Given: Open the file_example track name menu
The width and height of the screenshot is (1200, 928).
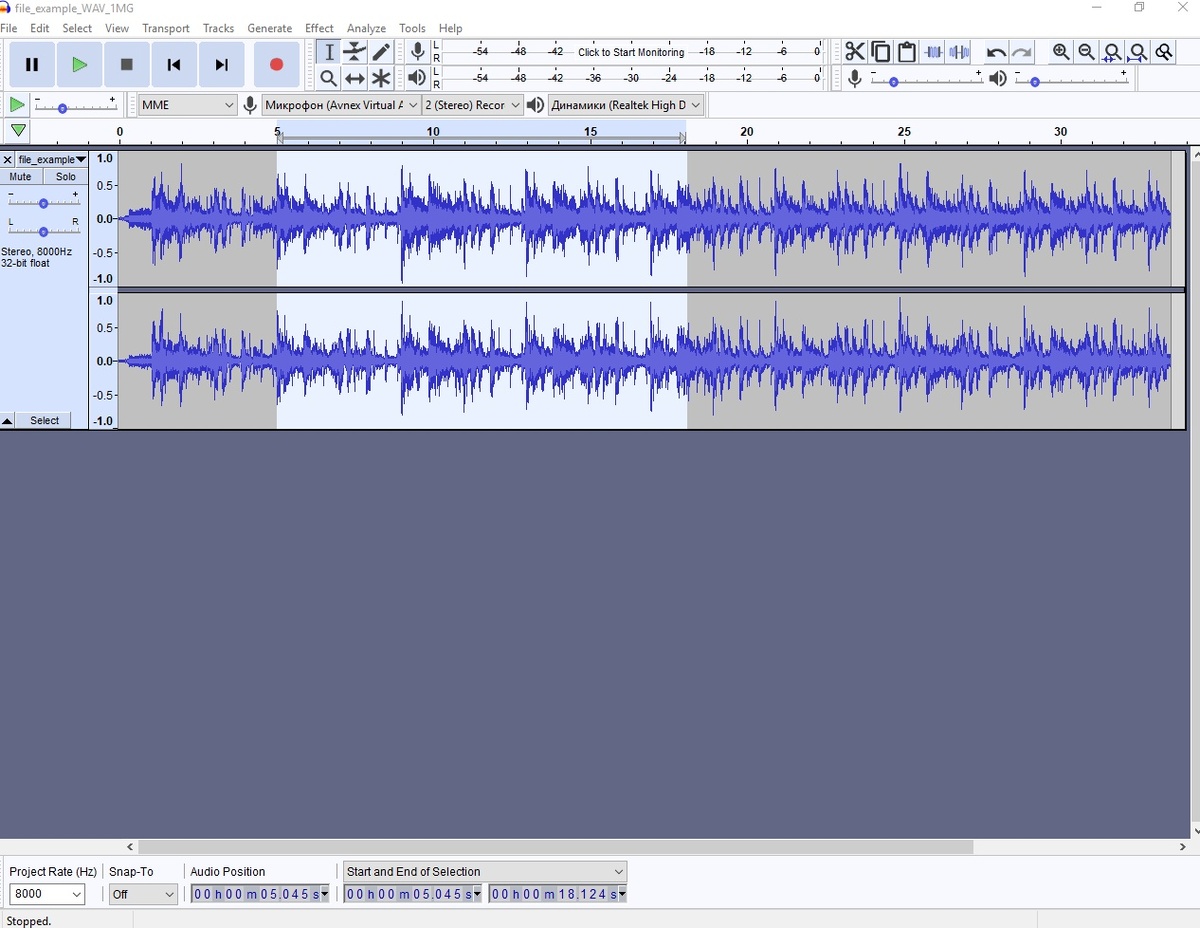Looking at the screenshot, I should [x=52, y=160].
